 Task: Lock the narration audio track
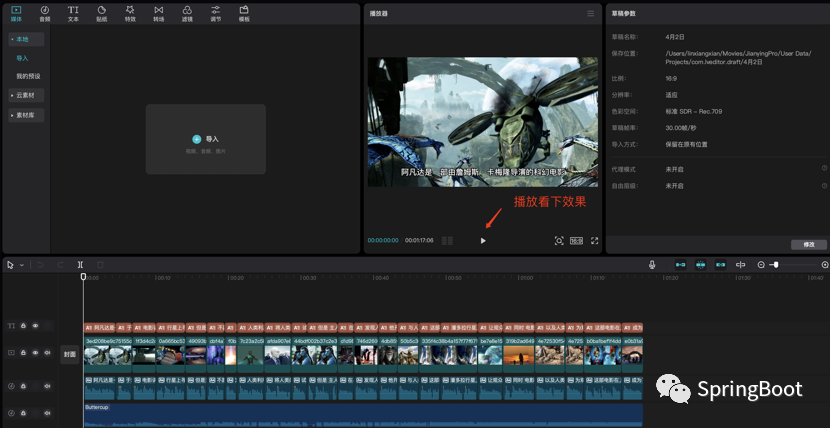click(23, 386)
